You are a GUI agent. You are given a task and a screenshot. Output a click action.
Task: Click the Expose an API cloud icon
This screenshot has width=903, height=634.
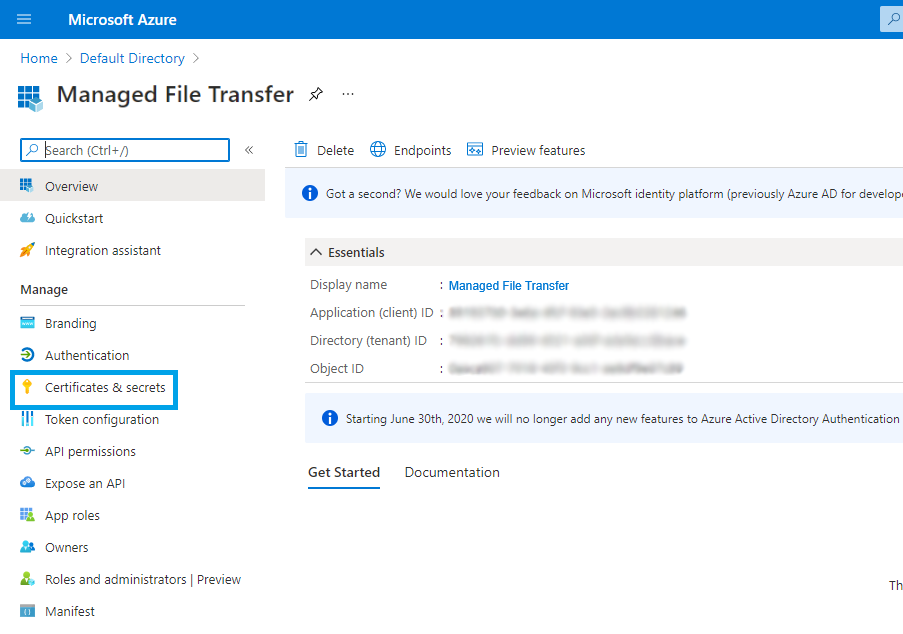(x=27, y=483)
